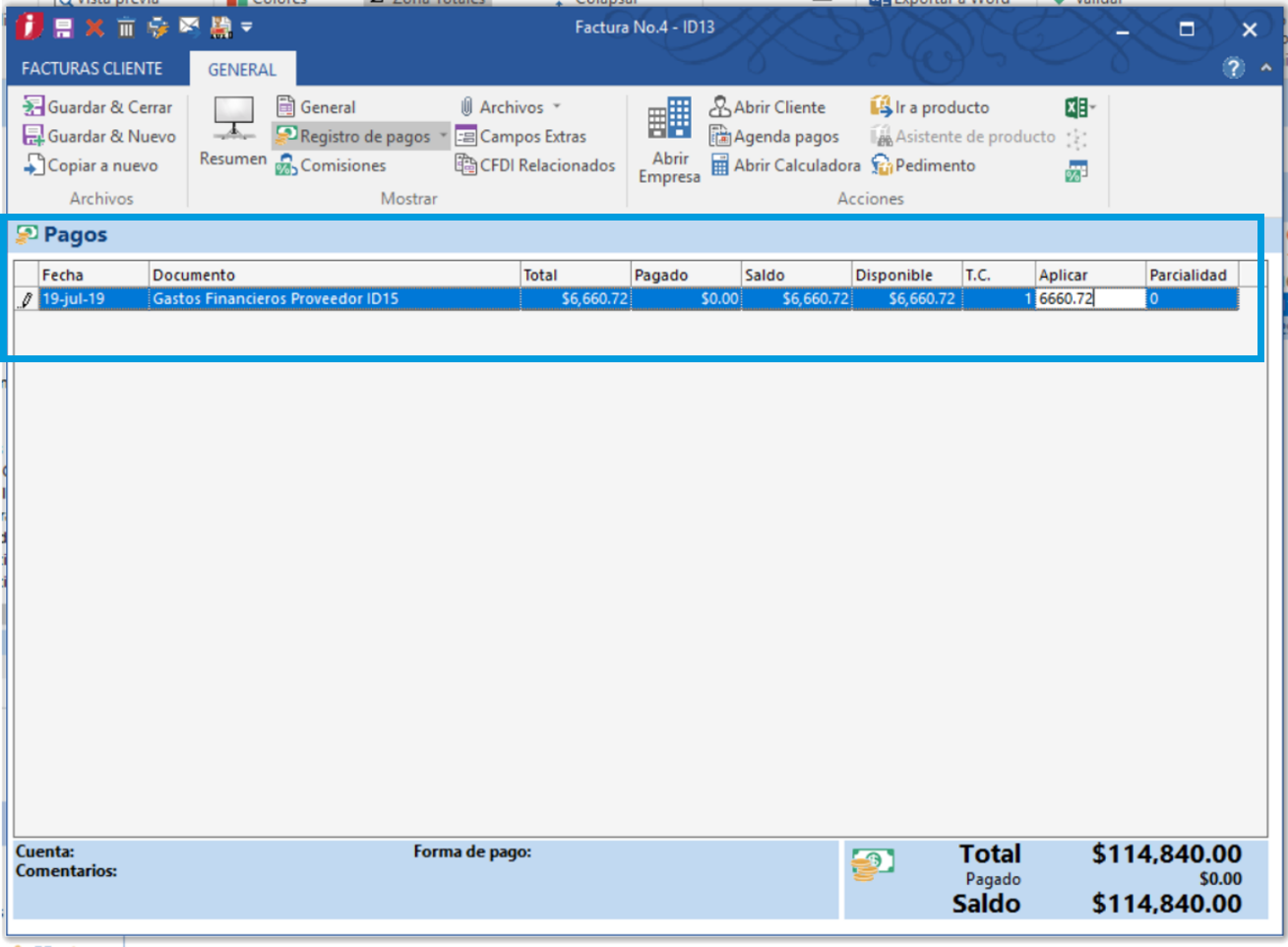Switch to the FACTURAS CLIENTE tab
The image size is (1288, 947).
click(92, 69)
